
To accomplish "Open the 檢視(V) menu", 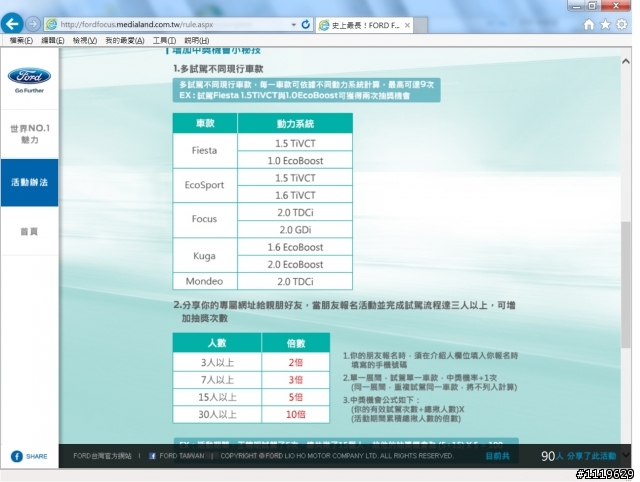I will click(85, 40).
